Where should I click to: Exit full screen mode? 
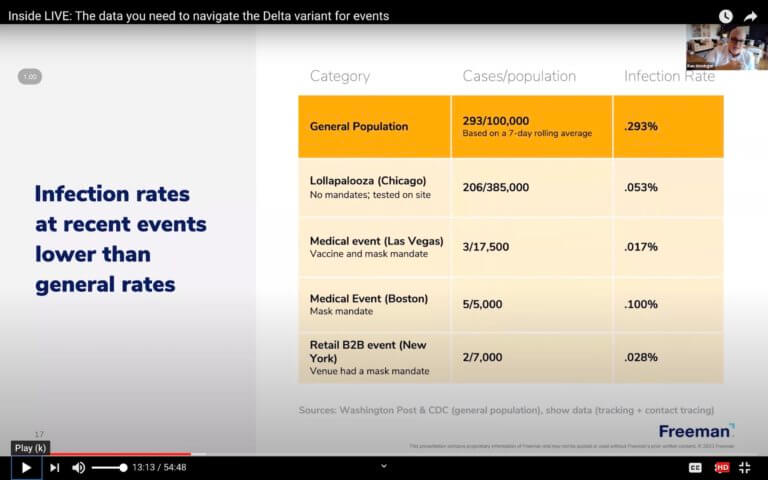coord(744,468)
